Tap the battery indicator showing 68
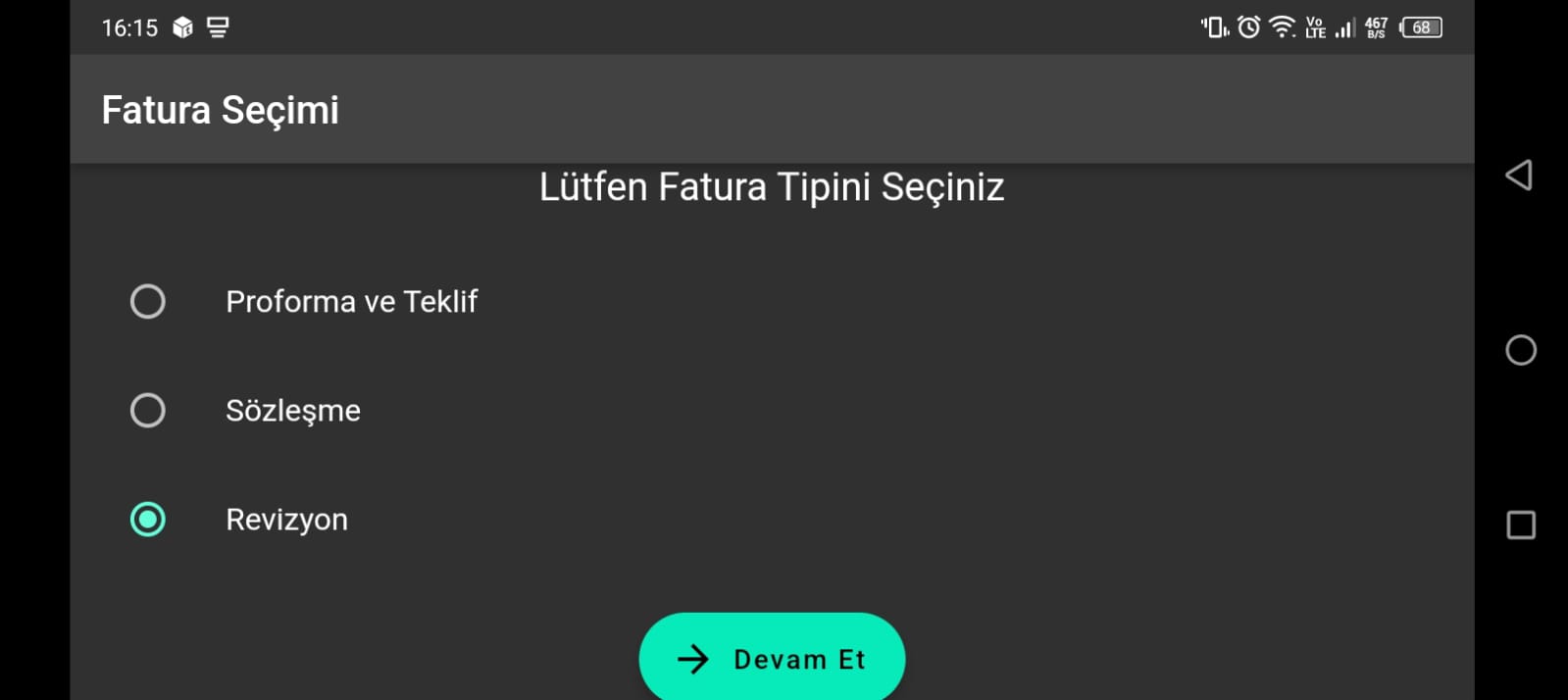The height and width of the screenshot is (700, 1568). click(1421, 27)
